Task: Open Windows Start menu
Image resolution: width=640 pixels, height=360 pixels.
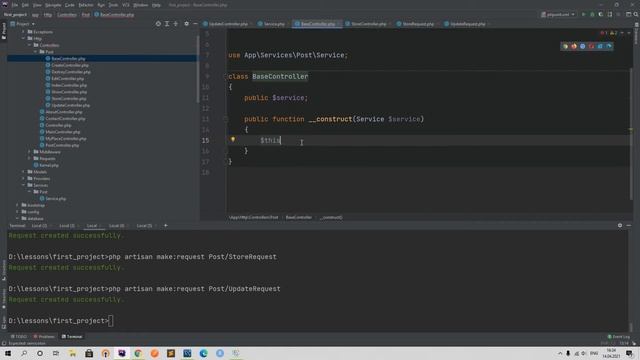Action: [x=7, y=353]
